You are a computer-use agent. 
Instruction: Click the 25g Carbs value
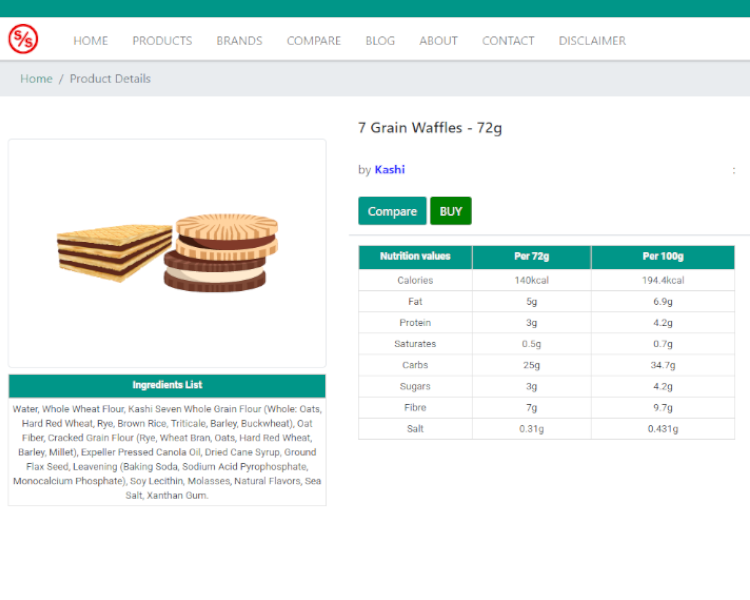click(x=531, y=366)
